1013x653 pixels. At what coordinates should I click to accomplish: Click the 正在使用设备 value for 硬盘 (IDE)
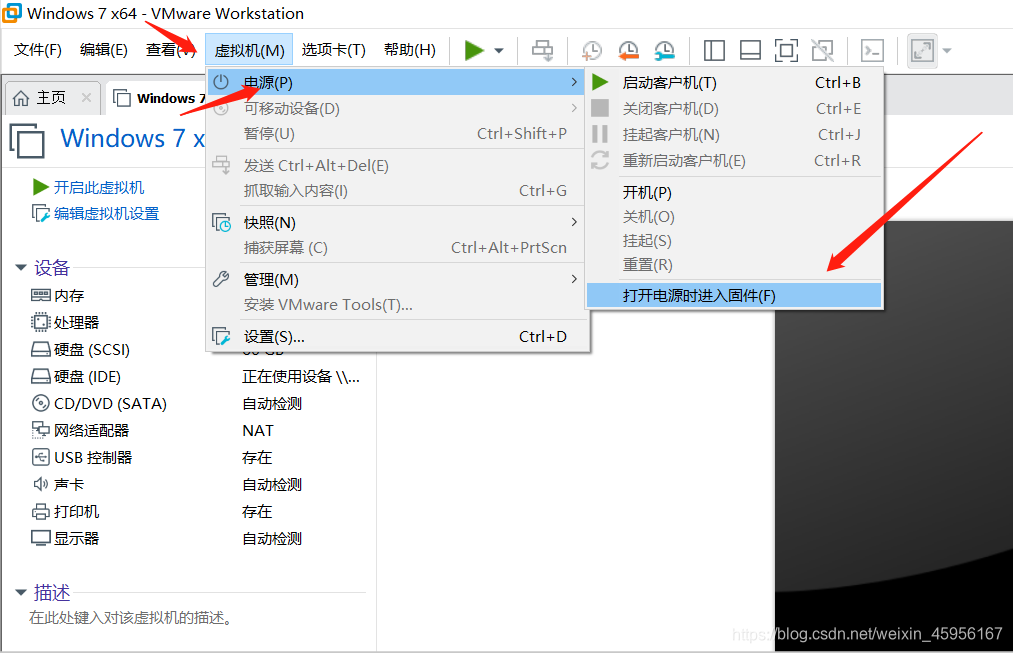click(301, 377)
